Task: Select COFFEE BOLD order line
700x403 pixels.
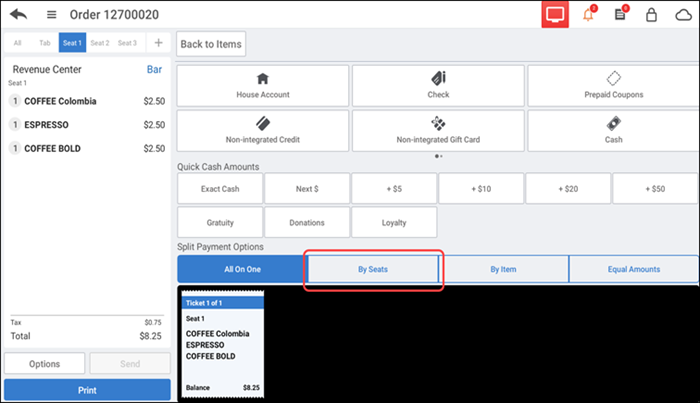Action: [87, 149]
